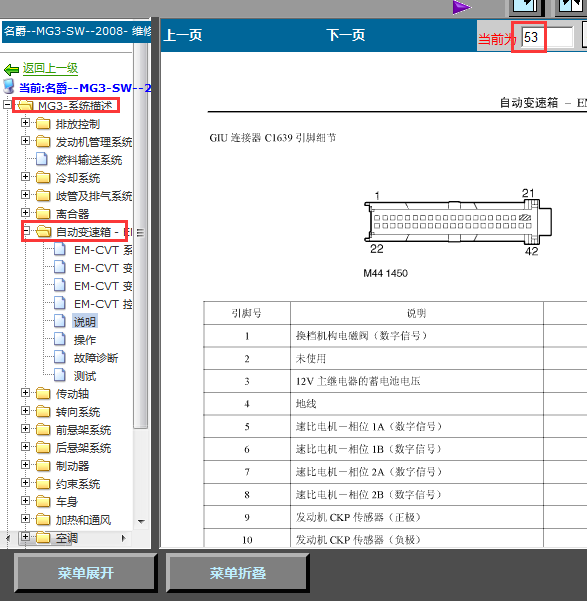
Task: Select the MG3-系统描述 folder
Action: (x=75, y=105)
